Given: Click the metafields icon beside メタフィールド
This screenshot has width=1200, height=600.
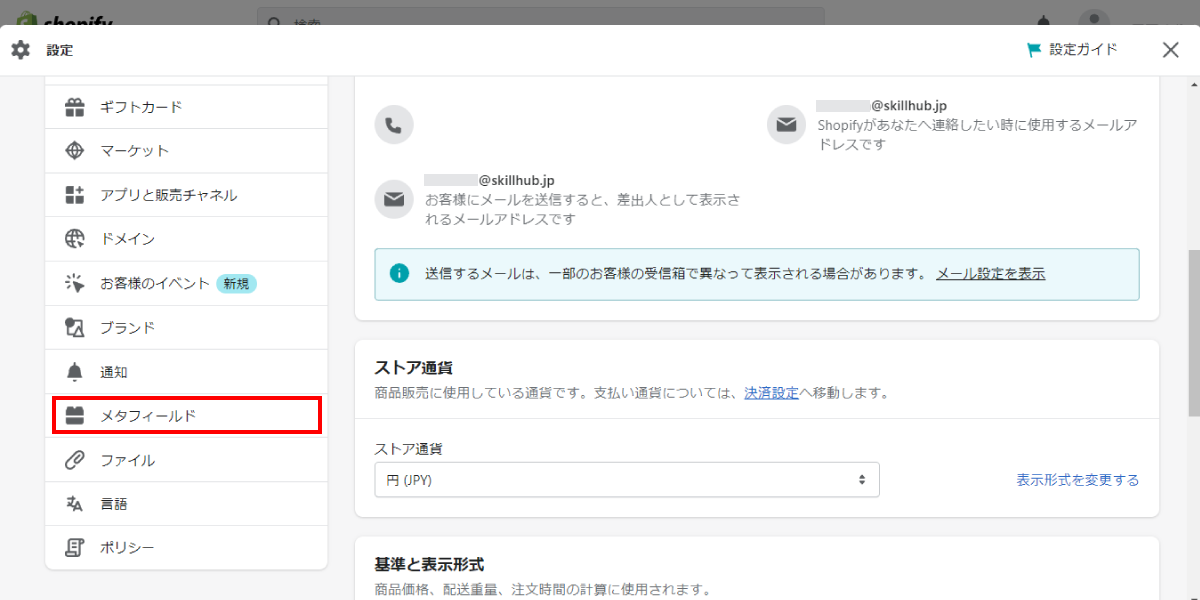Looking at the screenshot, I should (75, 416).
